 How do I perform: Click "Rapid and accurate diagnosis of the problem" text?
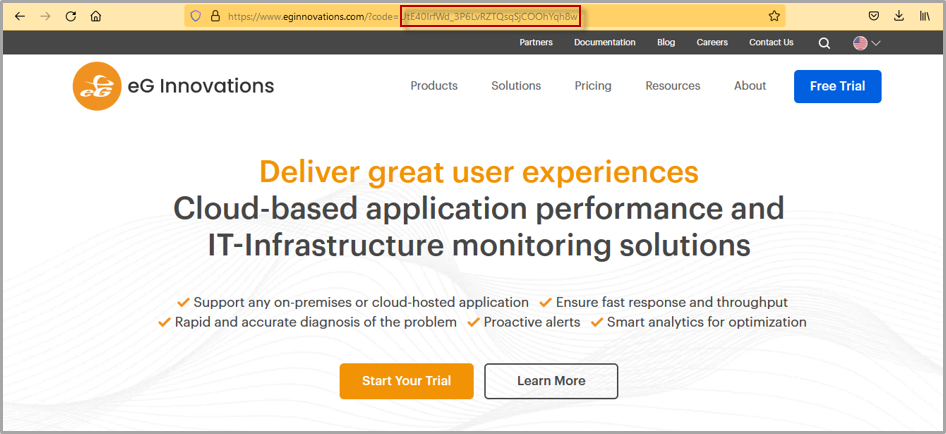coord(316,322)
